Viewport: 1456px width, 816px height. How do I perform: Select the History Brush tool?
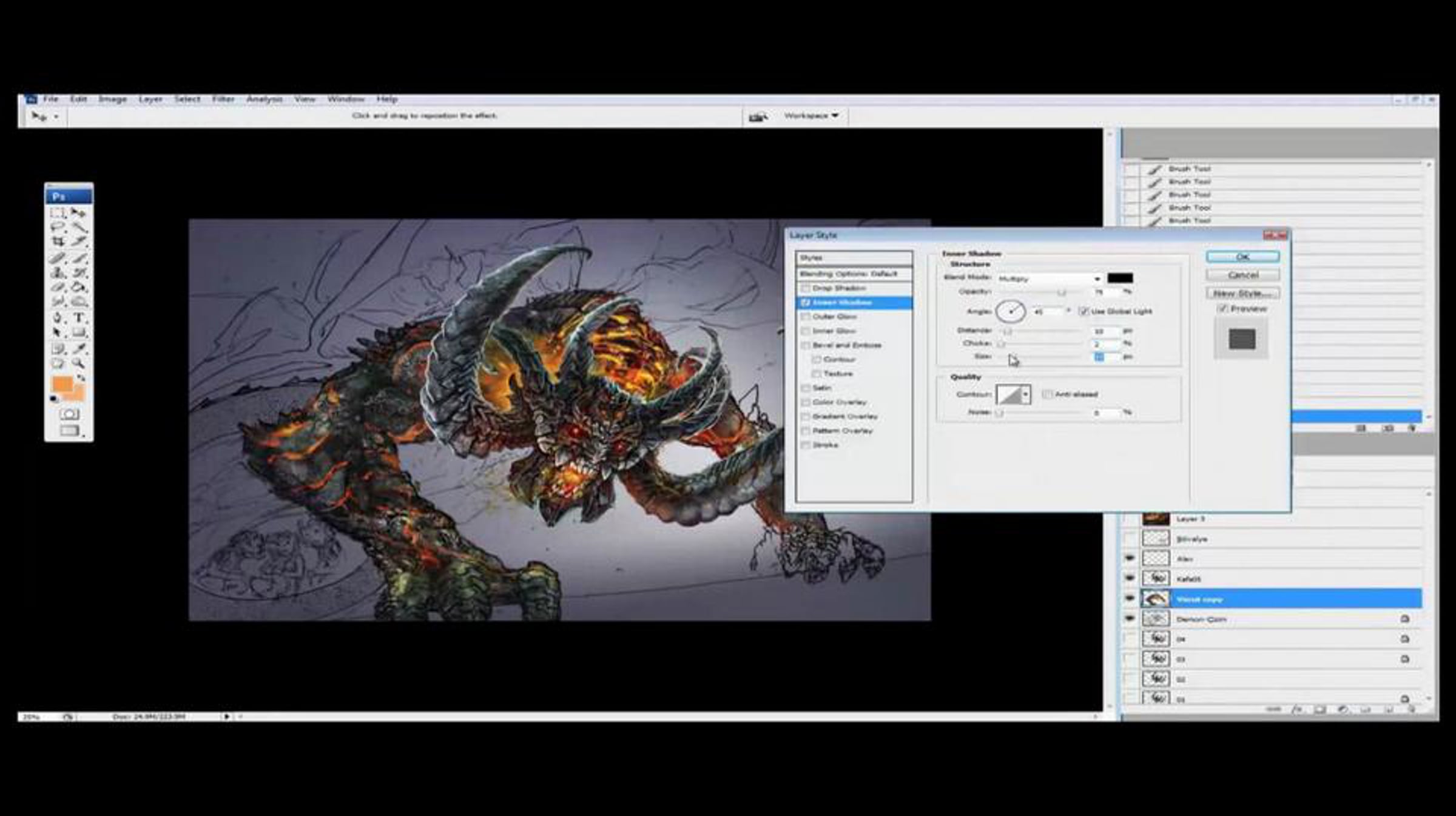[x=79, y=273]
